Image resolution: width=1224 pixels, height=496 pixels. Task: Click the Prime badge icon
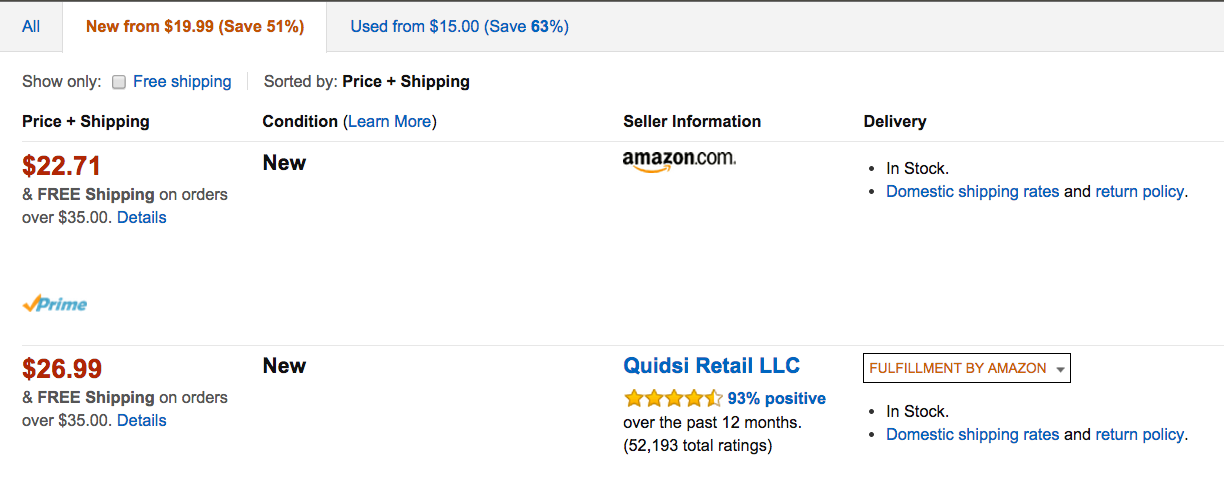55,304
